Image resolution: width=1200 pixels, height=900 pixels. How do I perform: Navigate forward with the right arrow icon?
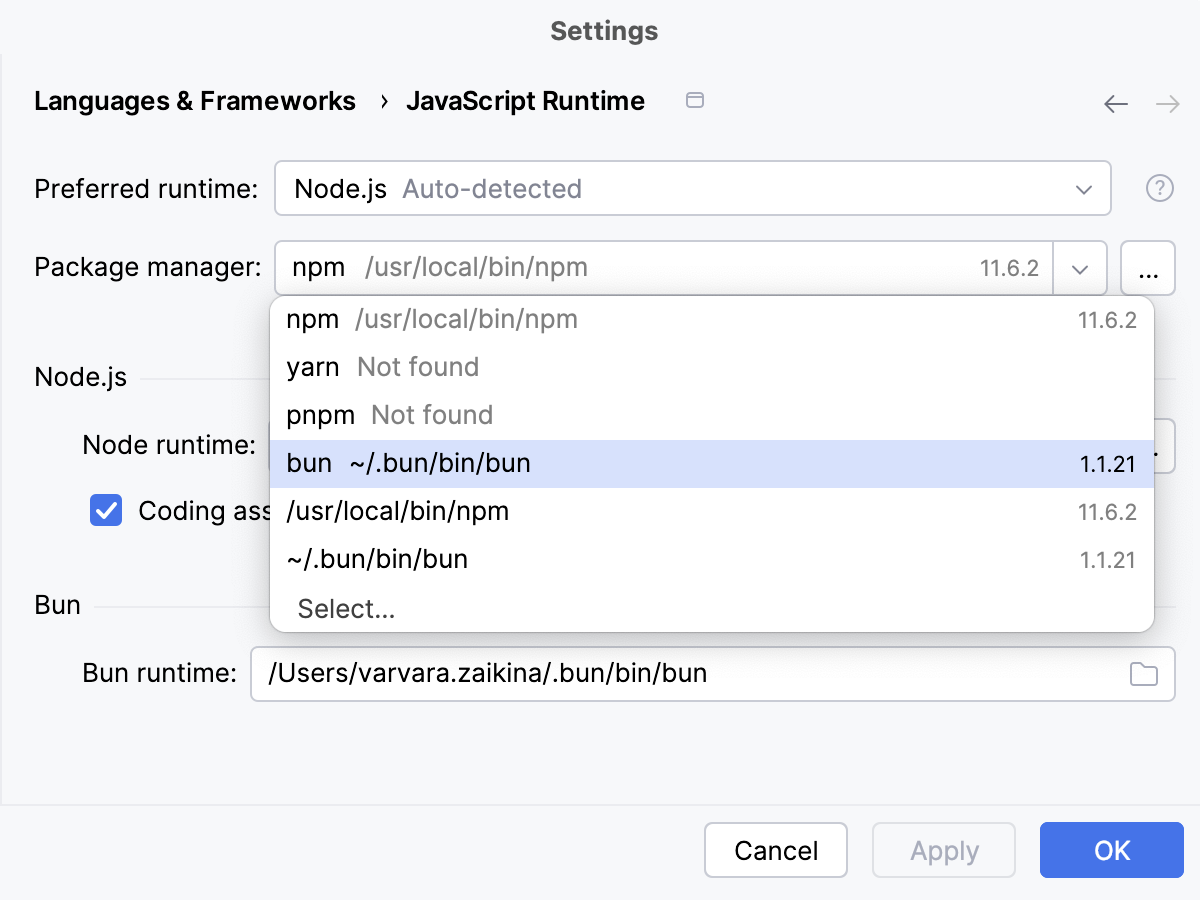[1167, 103]
